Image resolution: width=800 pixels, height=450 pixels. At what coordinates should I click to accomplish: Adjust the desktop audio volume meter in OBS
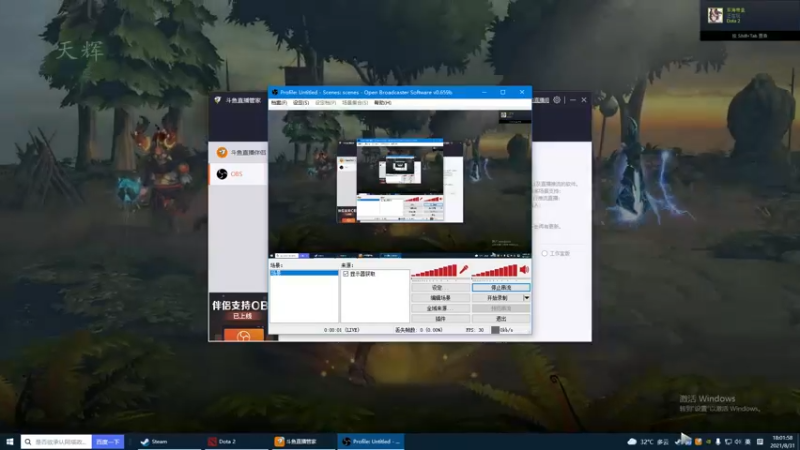tap(494, 271)
